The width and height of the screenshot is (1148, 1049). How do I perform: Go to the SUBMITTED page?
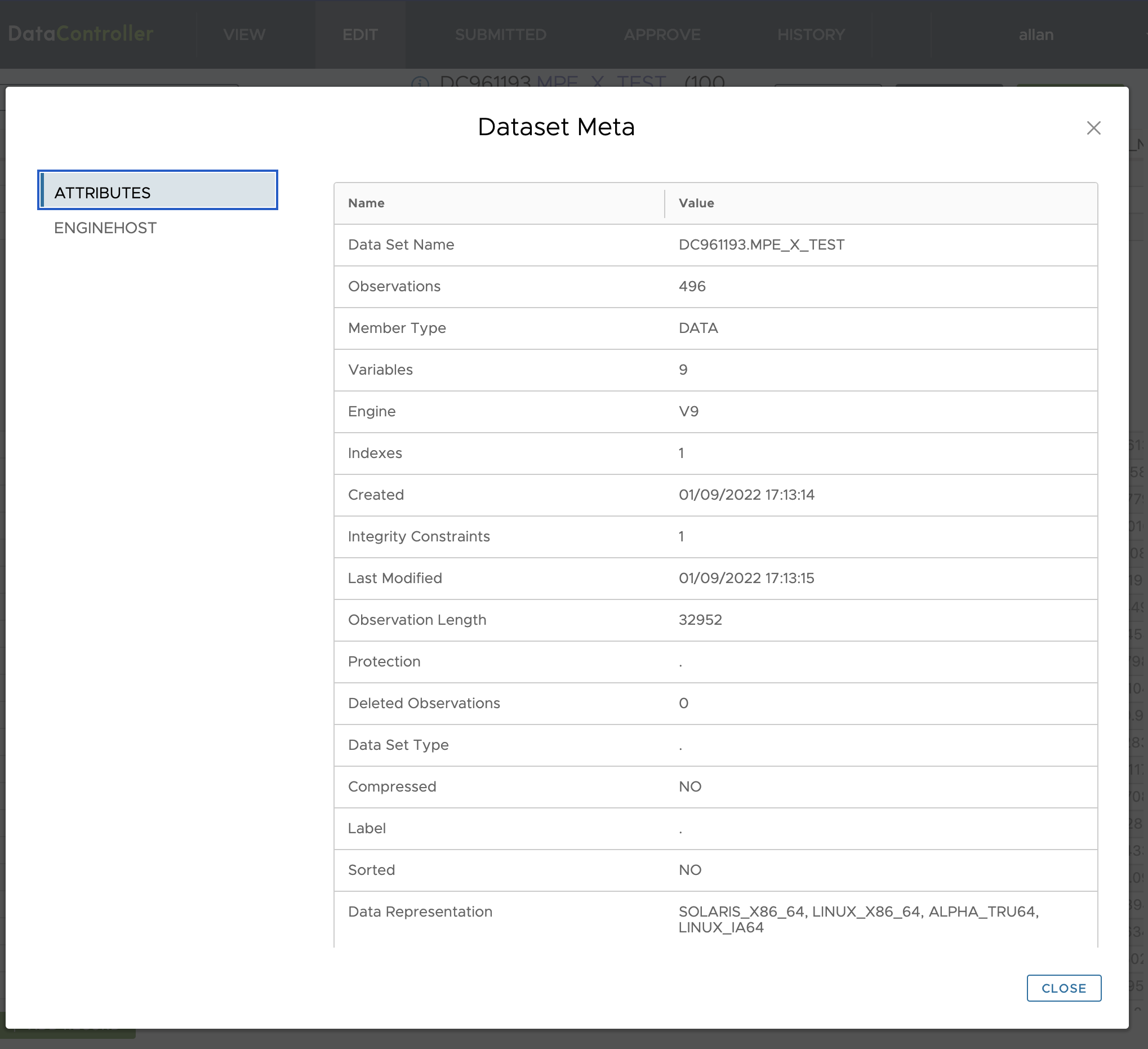click(x=500, y=35)
